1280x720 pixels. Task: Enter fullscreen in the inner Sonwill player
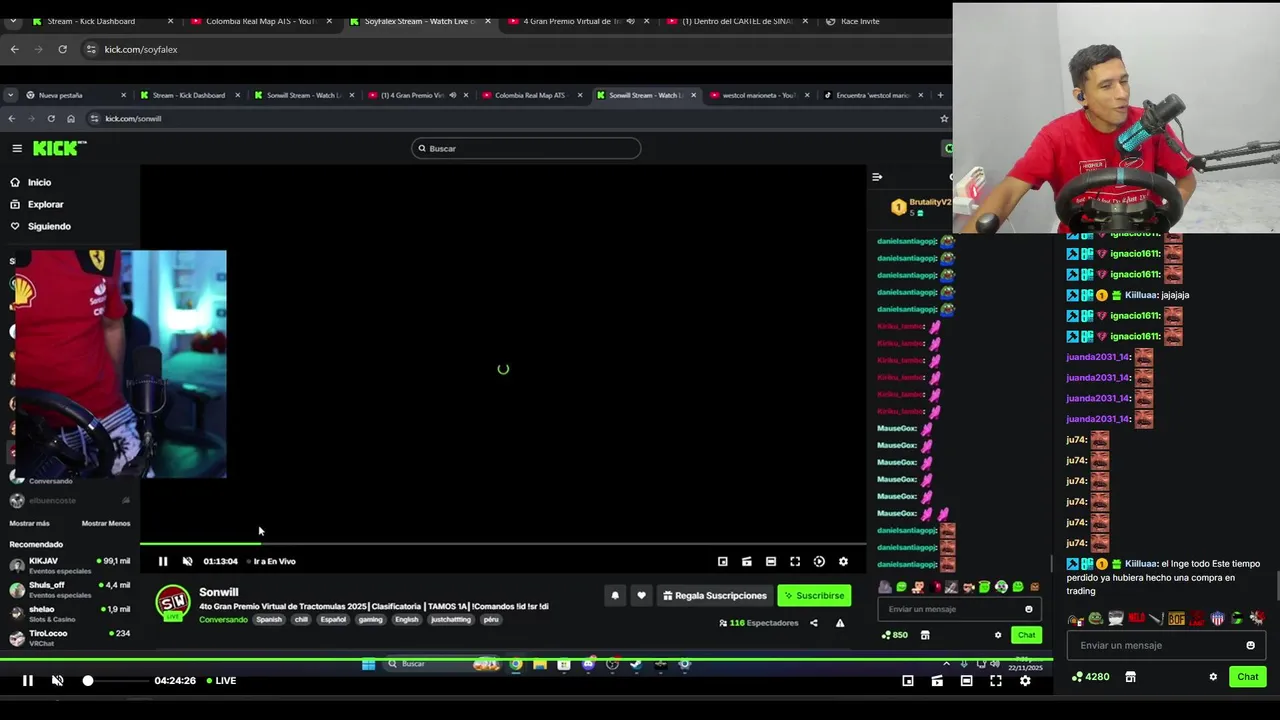point(795,561)
